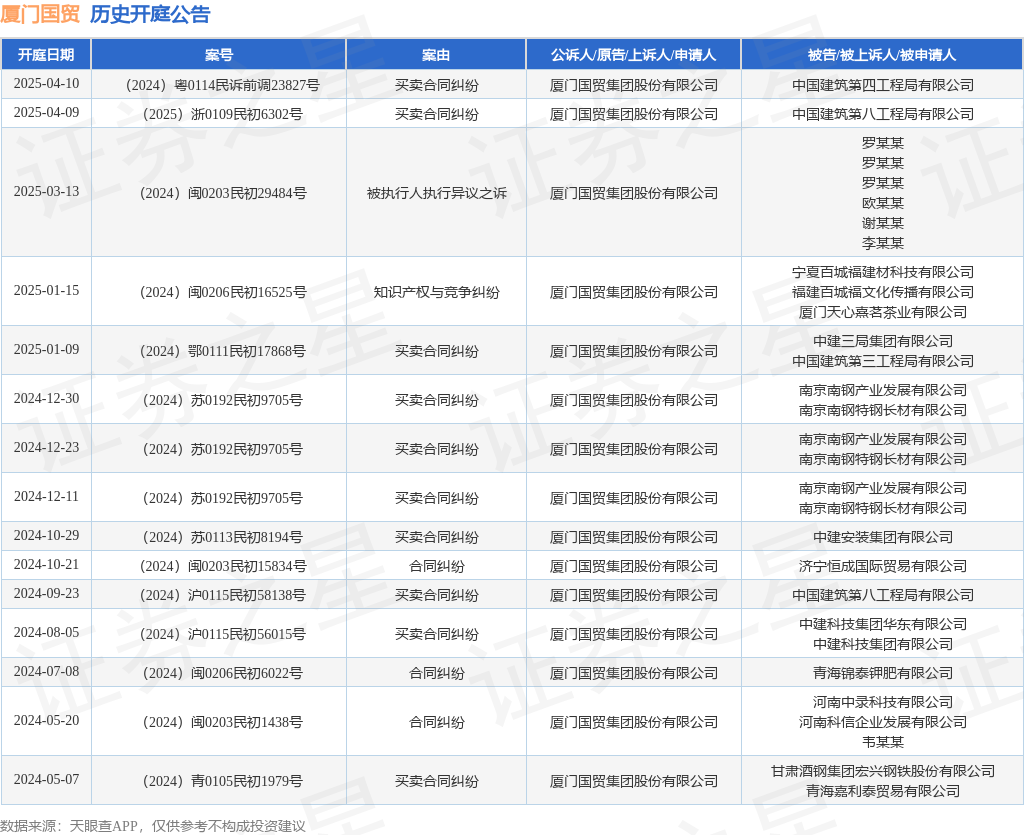
Task: Click 知识产权与竞争纠纷 case cause
Action: [x=436, y=292]
